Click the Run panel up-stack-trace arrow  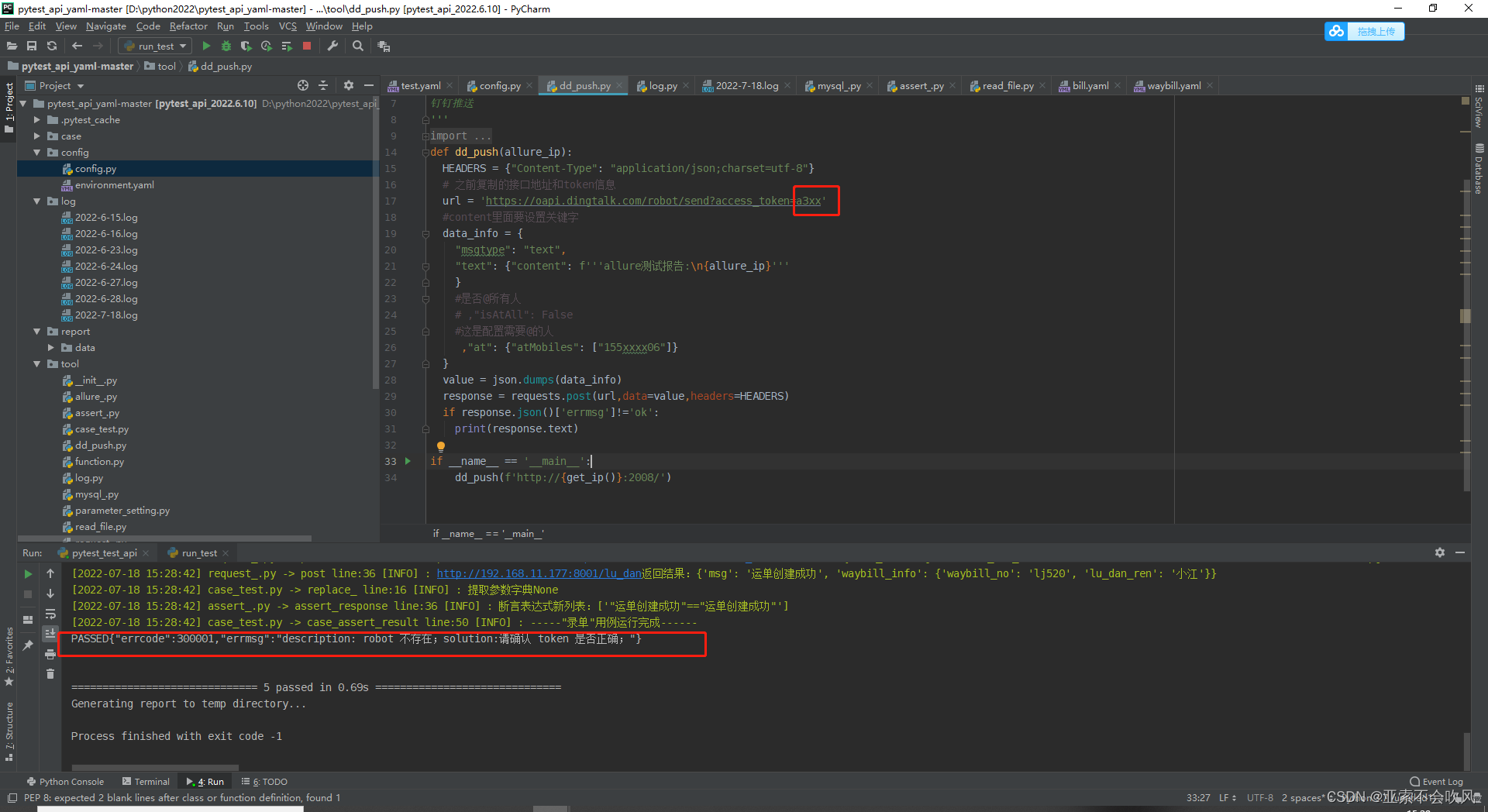[50, 573]
